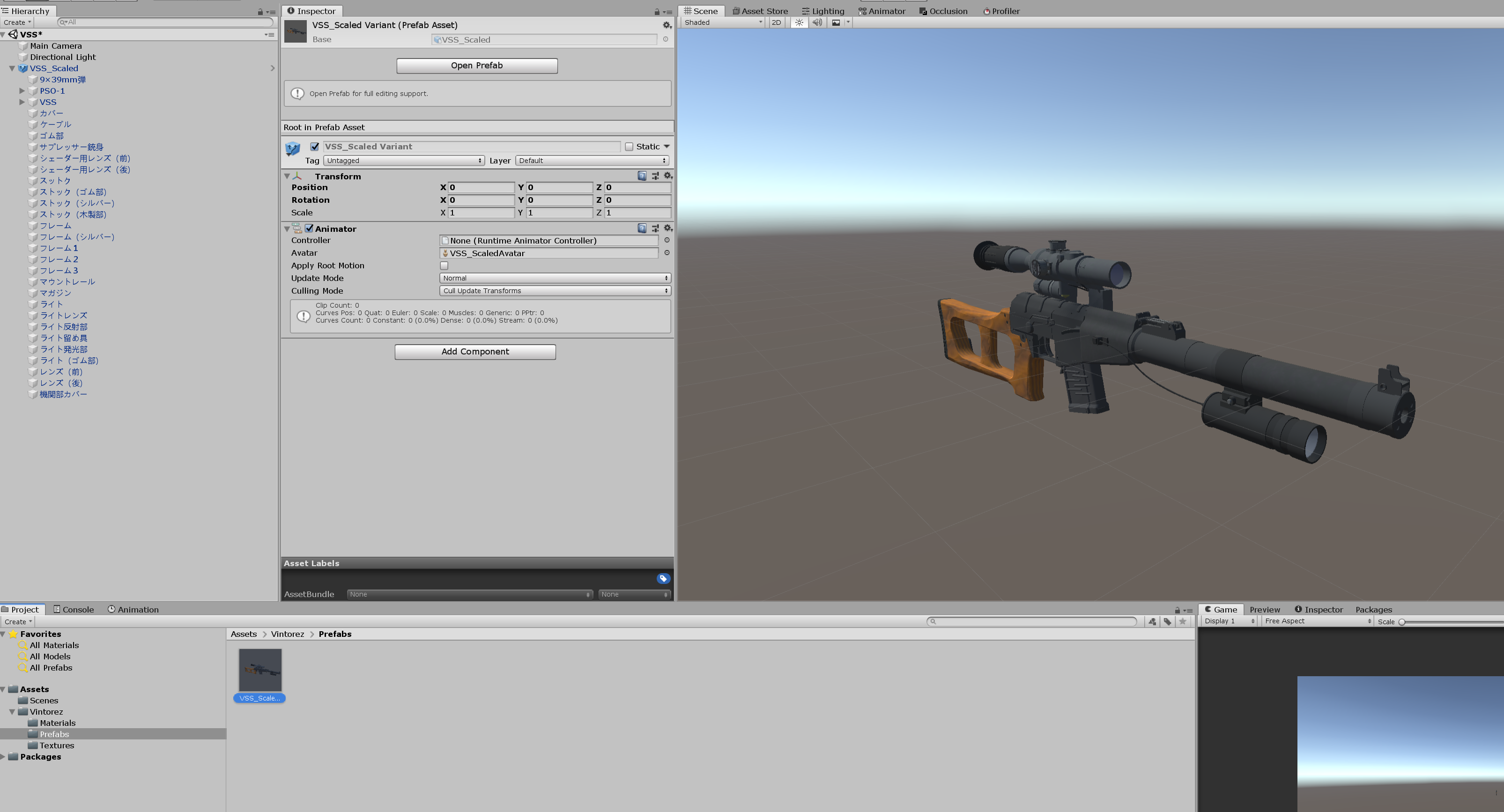Click the Add Component button
This screenshot has width=1504, height=812.
click(x=474, y=351)
